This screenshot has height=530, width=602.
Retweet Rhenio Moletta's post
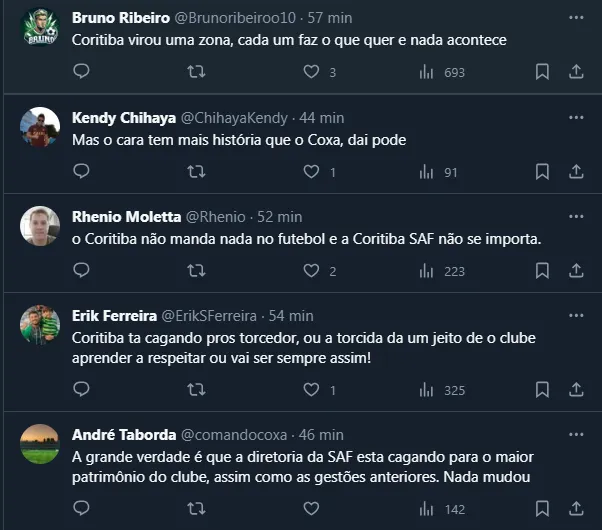[197, 270]
